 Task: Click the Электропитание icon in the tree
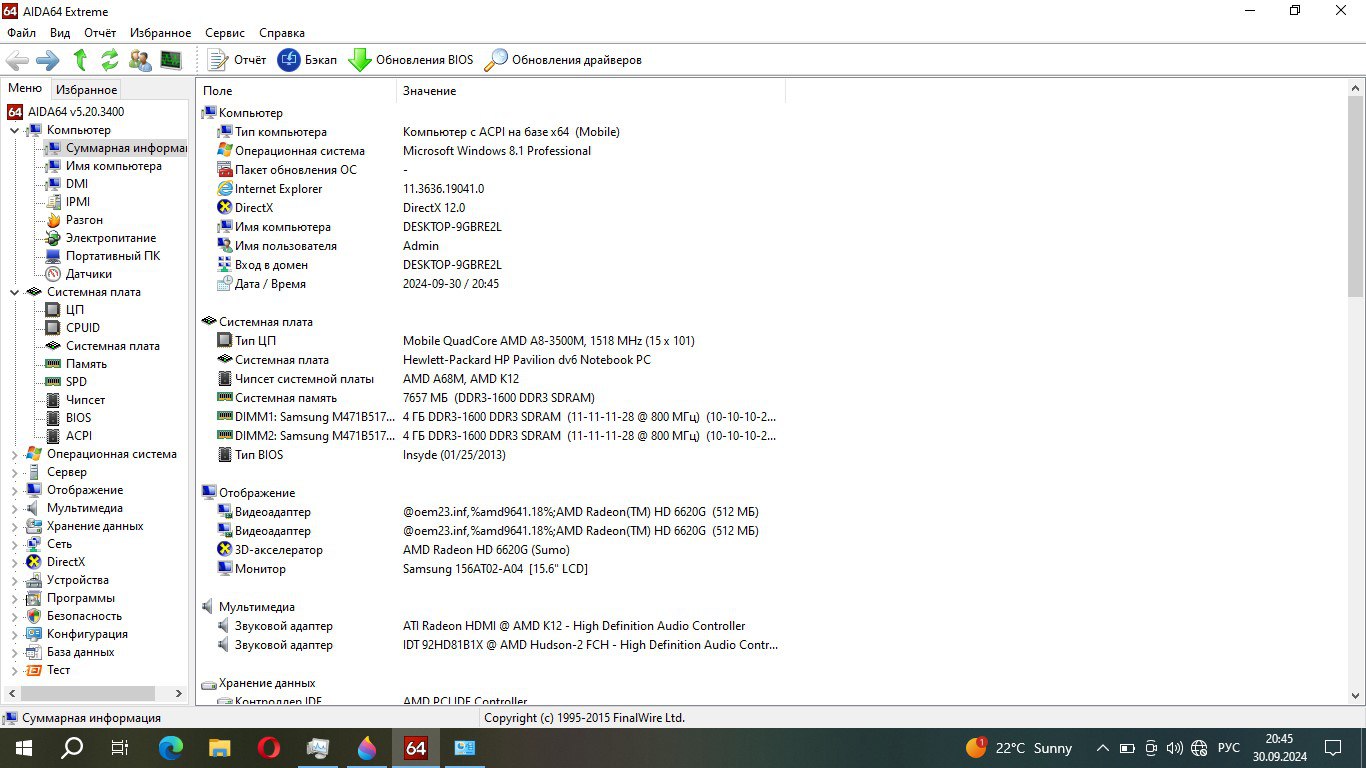click(x=53, y=238)
